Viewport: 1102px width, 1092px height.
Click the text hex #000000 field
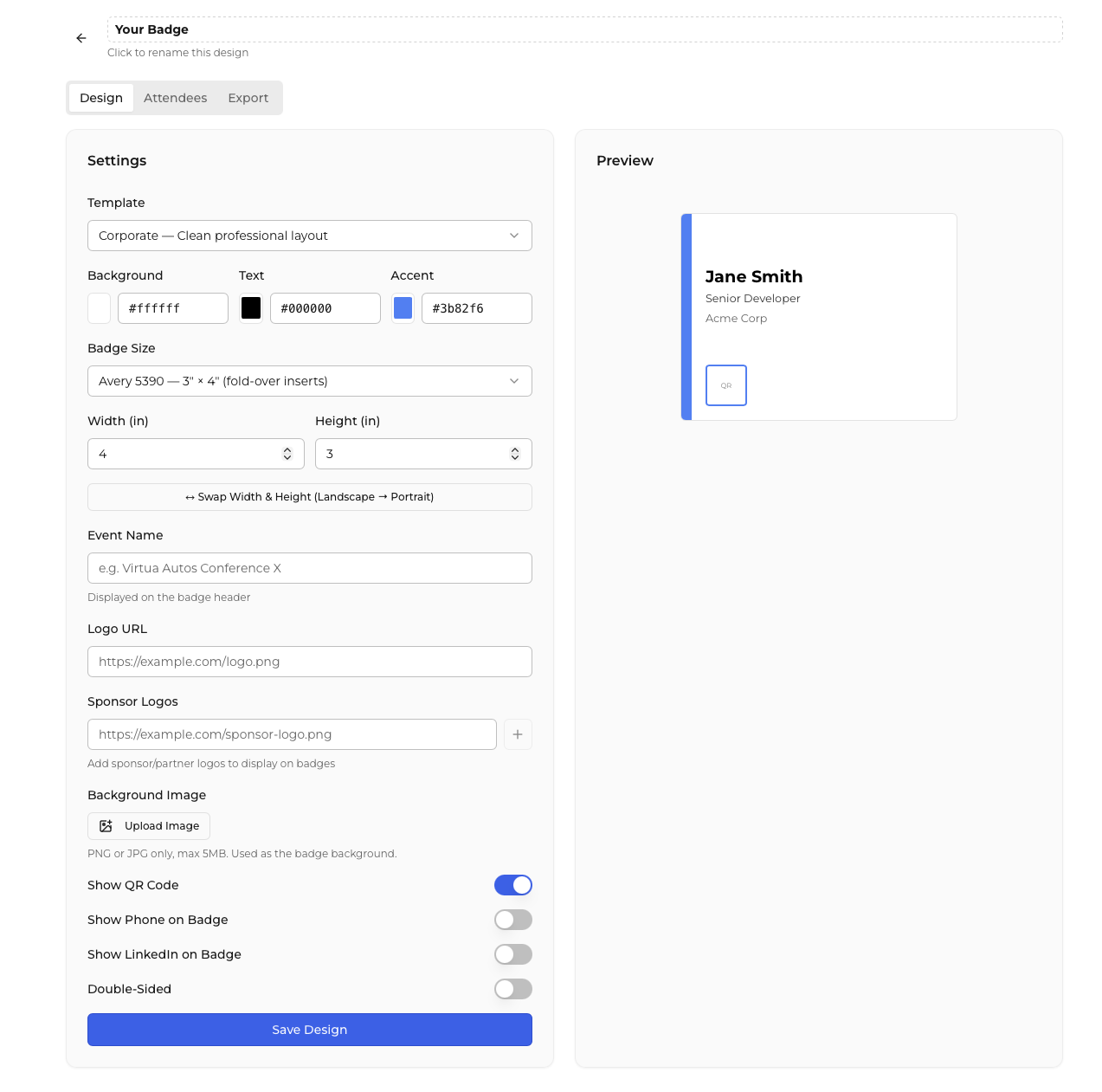pos(325,308)
